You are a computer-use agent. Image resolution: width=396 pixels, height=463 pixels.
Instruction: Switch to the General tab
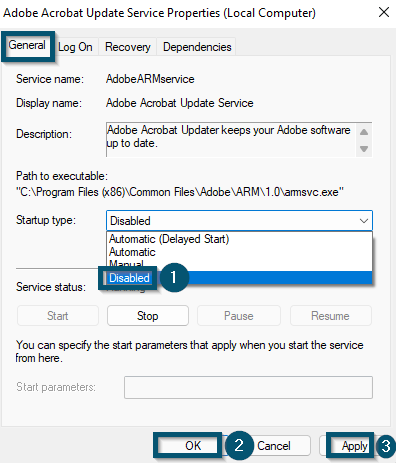point(27,45)
